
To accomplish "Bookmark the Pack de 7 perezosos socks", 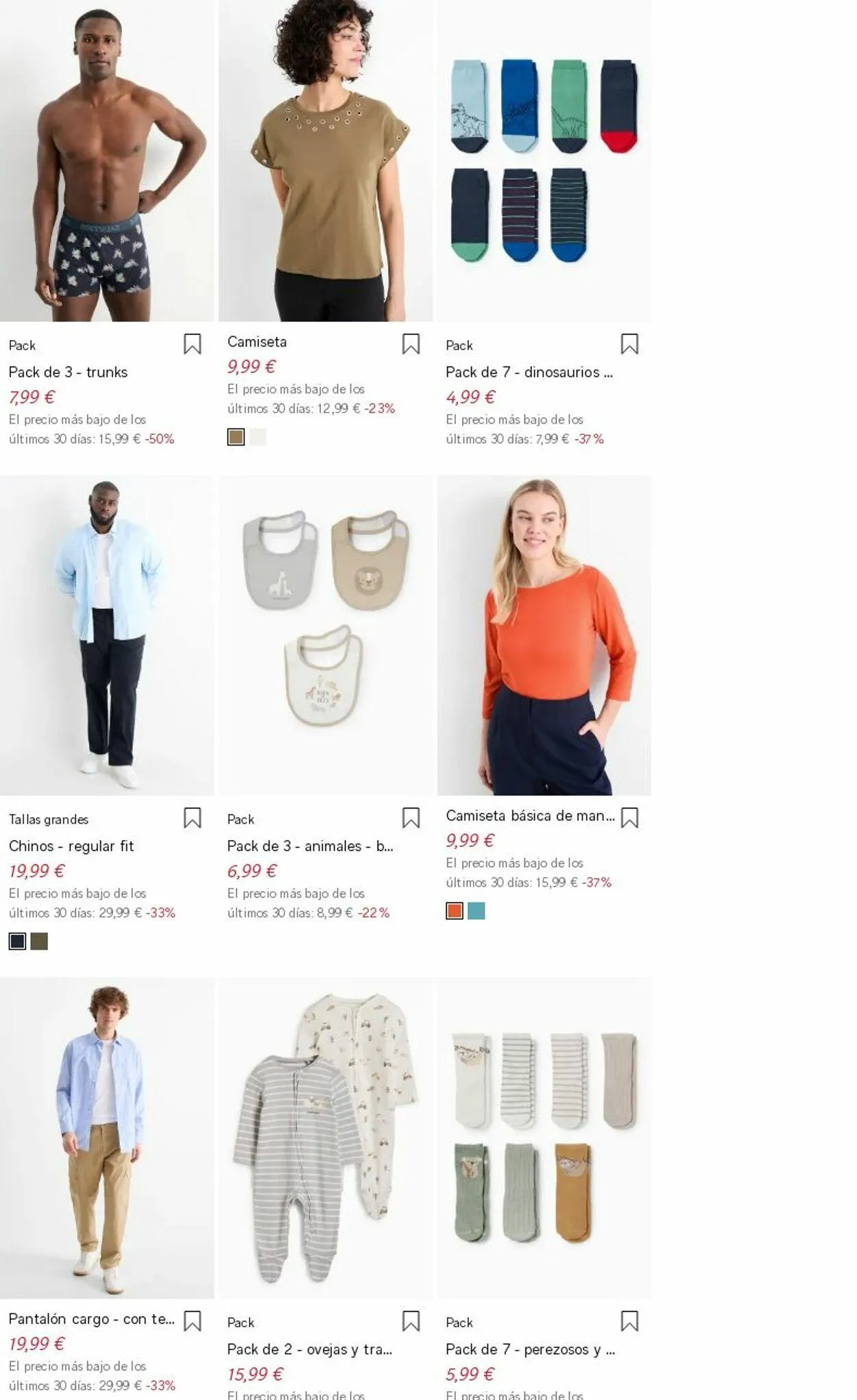I will (x=629, y=1321).
